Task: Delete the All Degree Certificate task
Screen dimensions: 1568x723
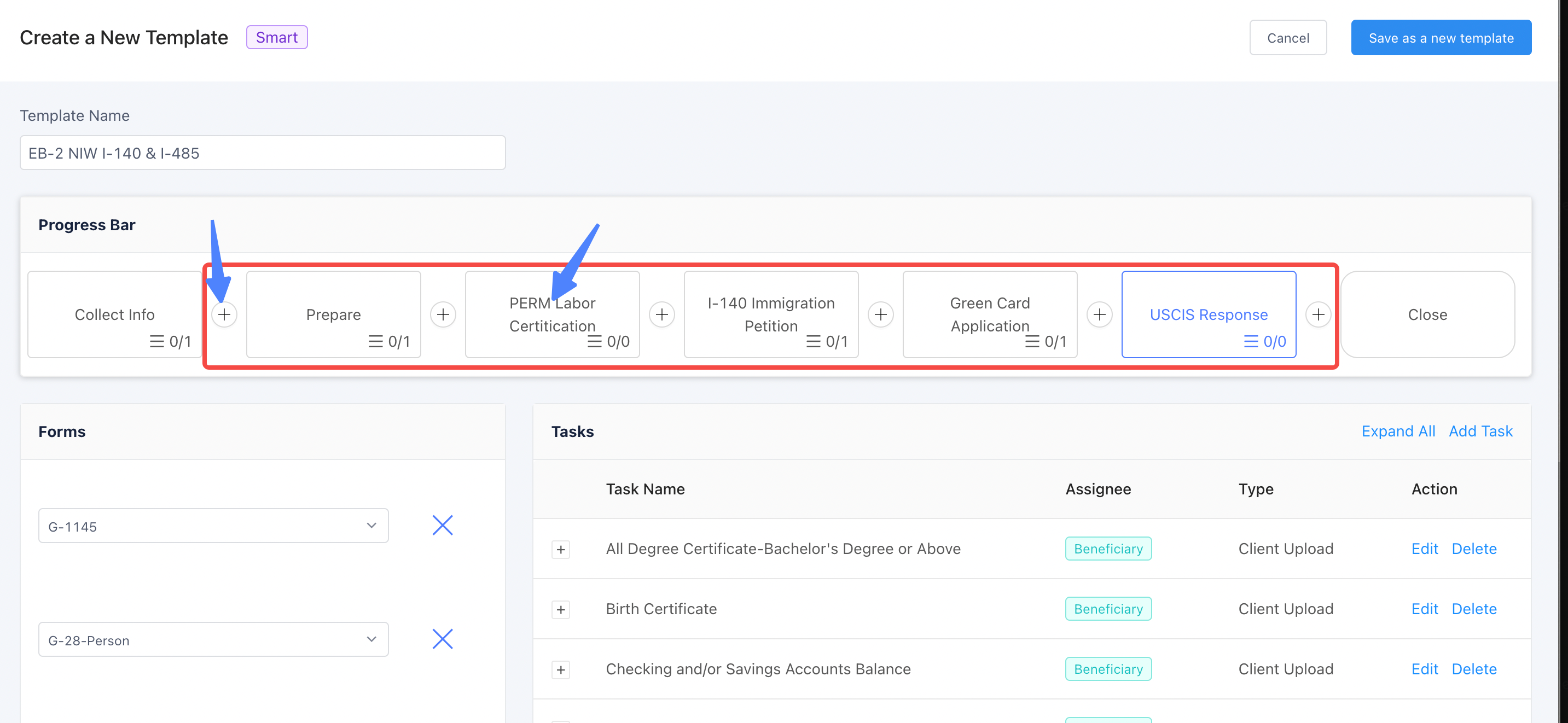Action: [1474, 549]
